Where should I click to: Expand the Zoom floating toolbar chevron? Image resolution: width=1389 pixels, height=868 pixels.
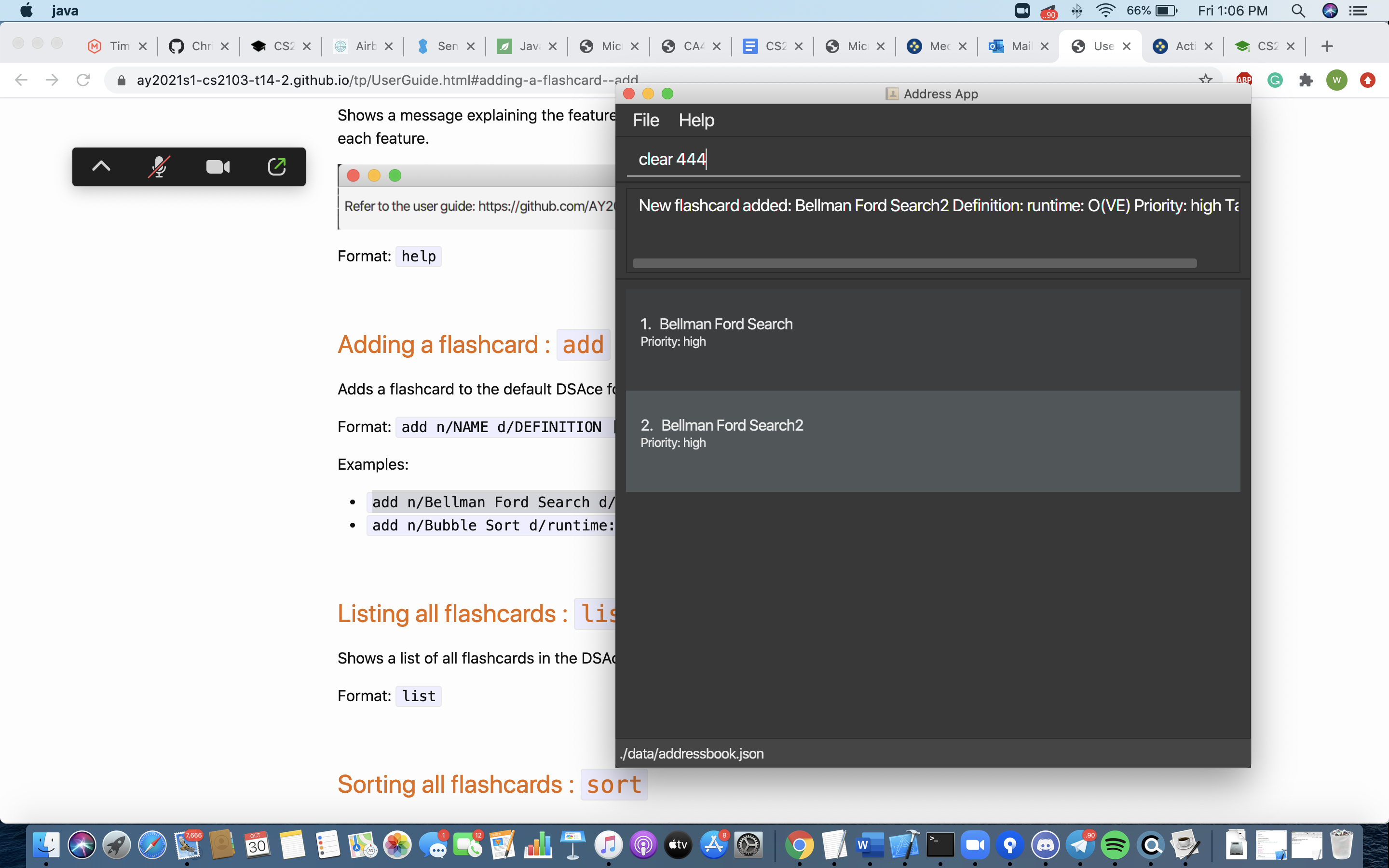point(101,166)
